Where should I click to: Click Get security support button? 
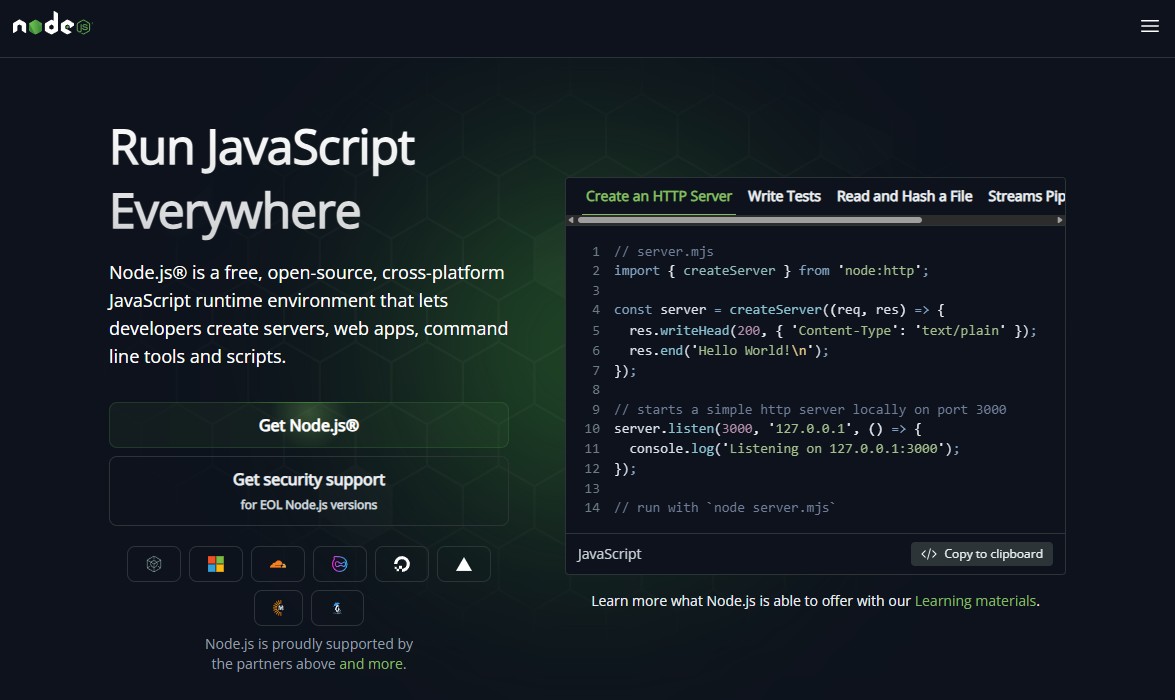[309, 491]
